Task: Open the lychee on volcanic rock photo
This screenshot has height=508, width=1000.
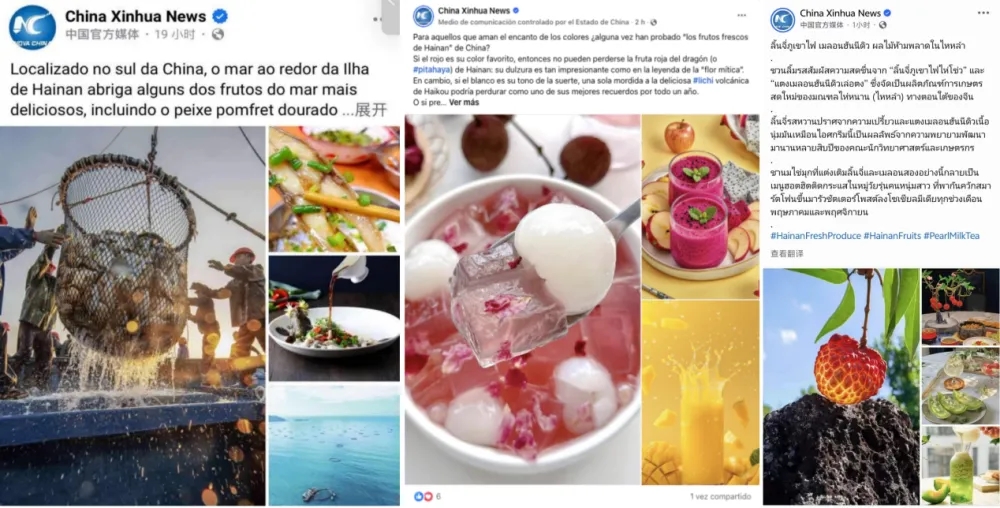Action: coord(841,387)
